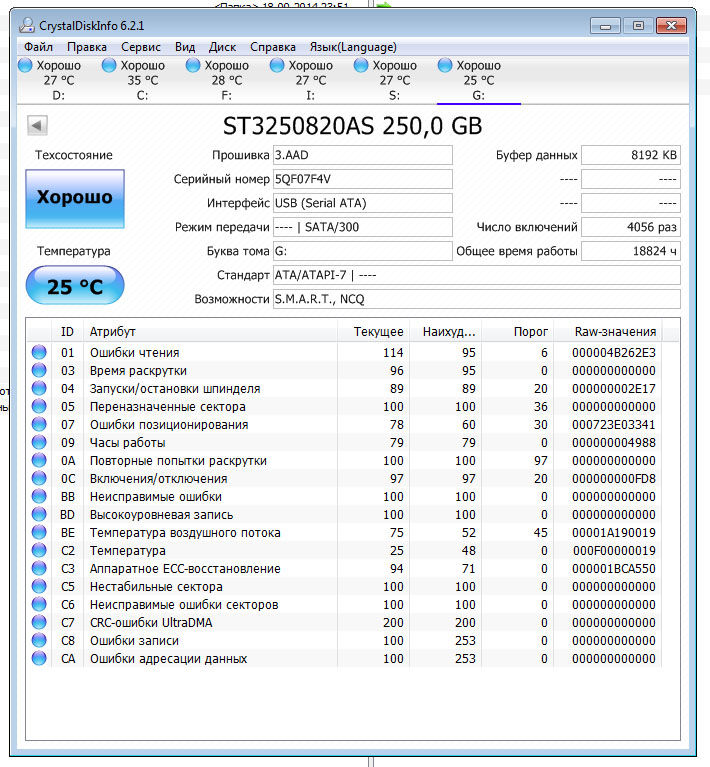Click the ID column header
This screenshot has width=710, height=767.
click(x=67, y=332)
